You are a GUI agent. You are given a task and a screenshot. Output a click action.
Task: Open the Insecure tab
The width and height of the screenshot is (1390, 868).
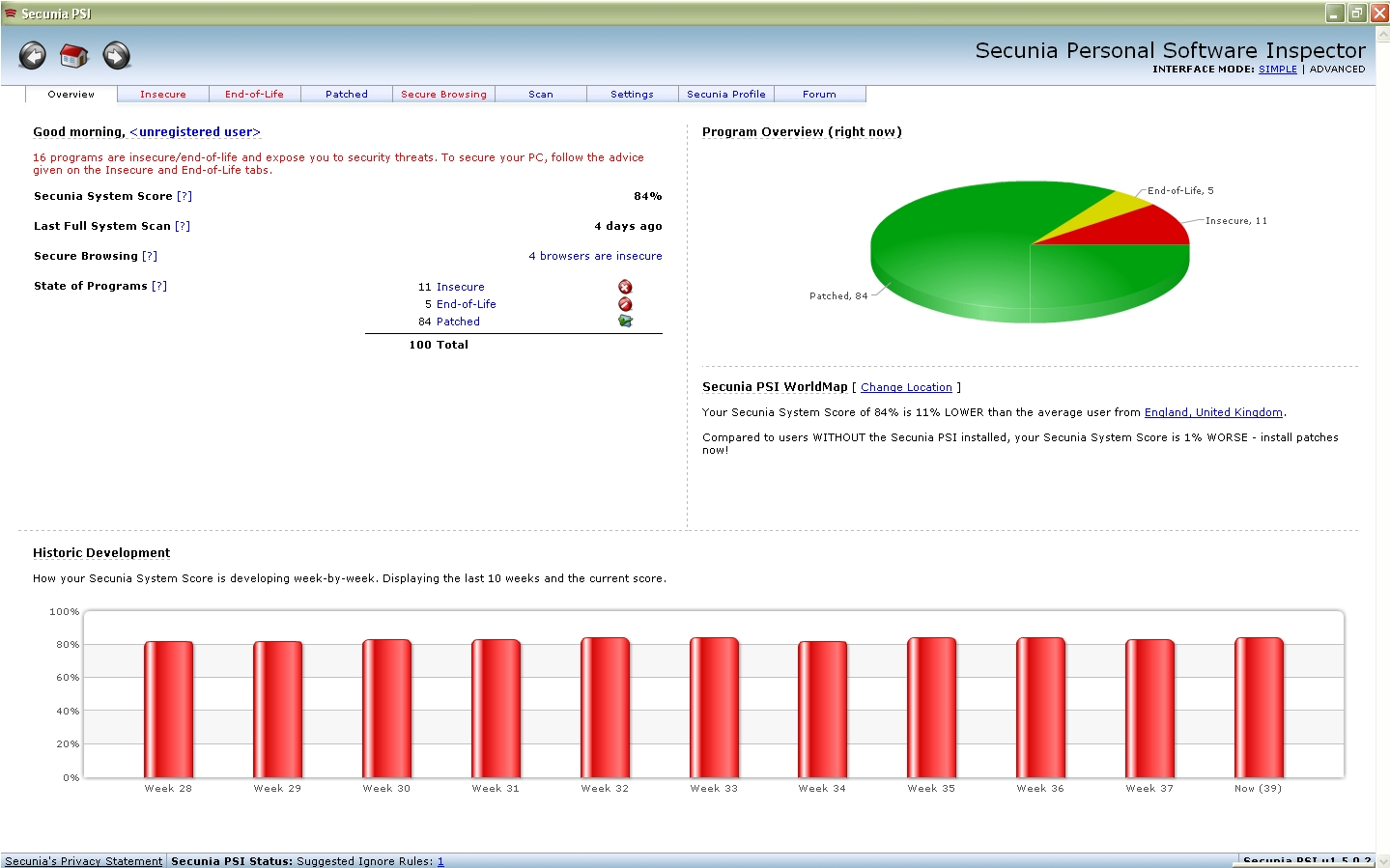pyautogui.click(x=162, y=95)
